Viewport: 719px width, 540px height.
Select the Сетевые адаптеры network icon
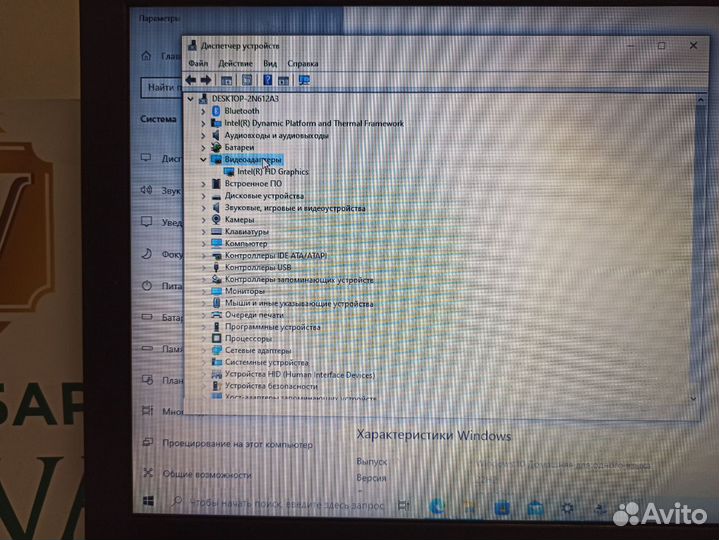coord(216,350)
